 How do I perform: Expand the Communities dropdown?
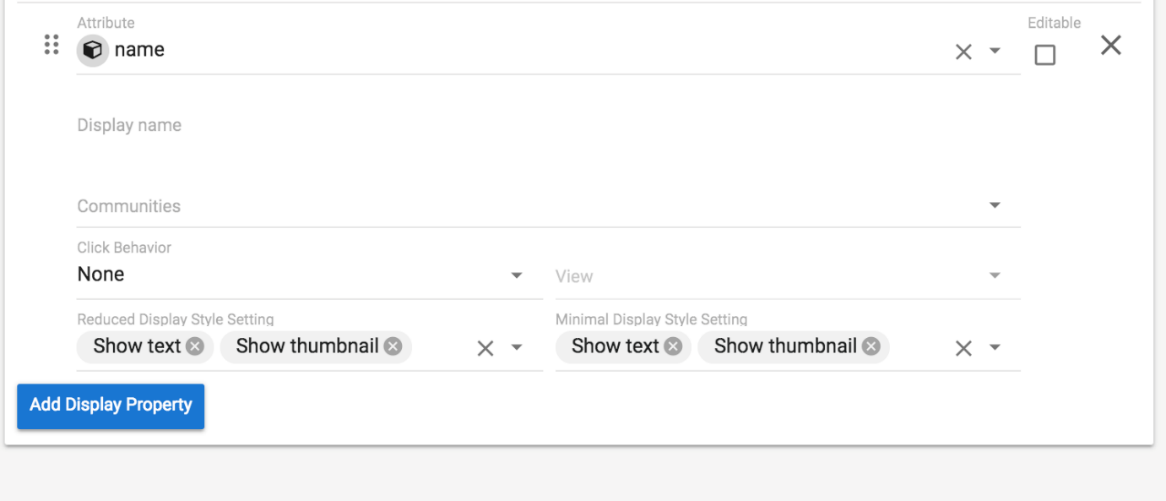coord(995,205)
